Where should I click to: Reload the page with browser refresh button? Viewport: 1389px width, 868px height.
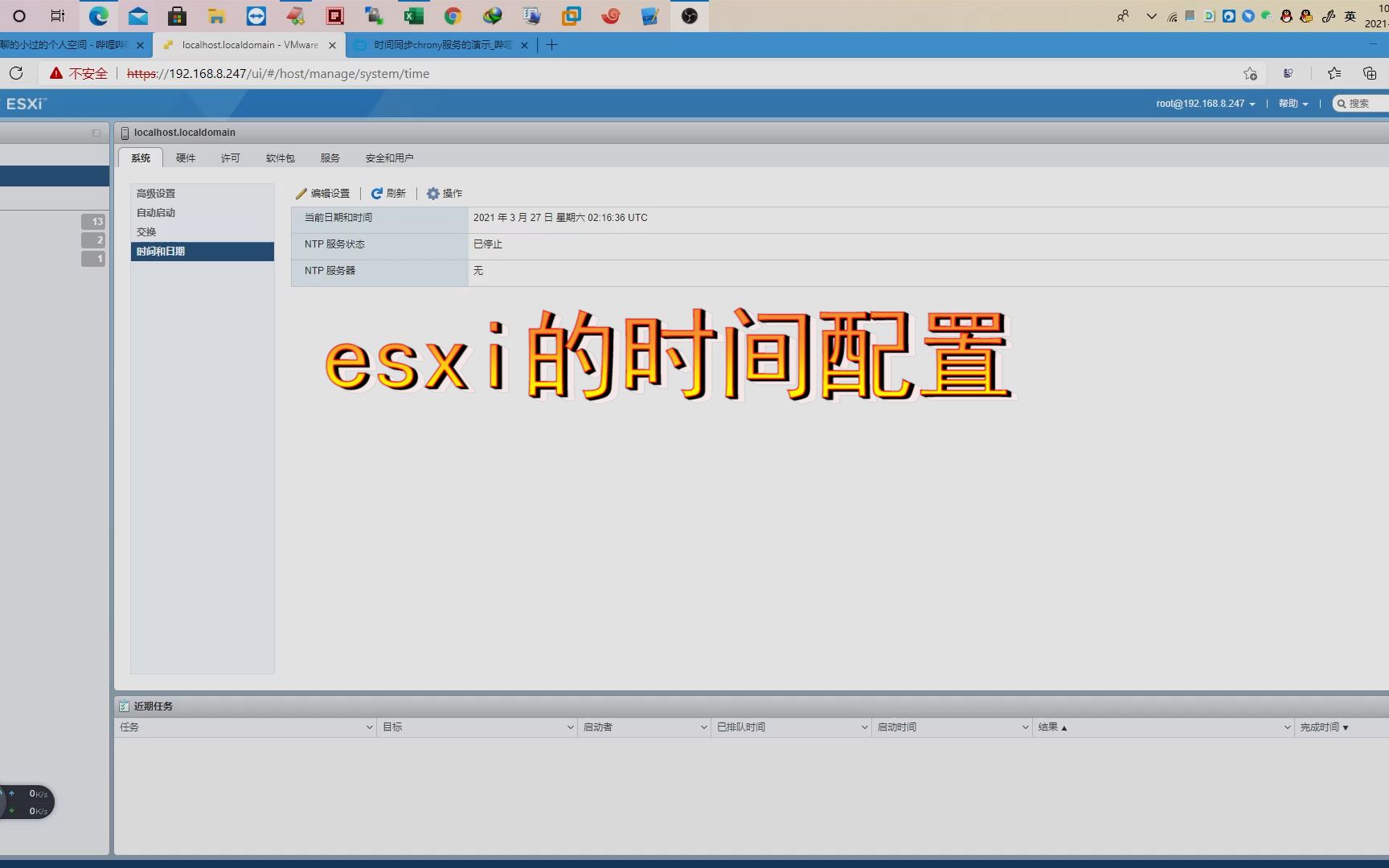pyautogui.click(x=16, y=73)
